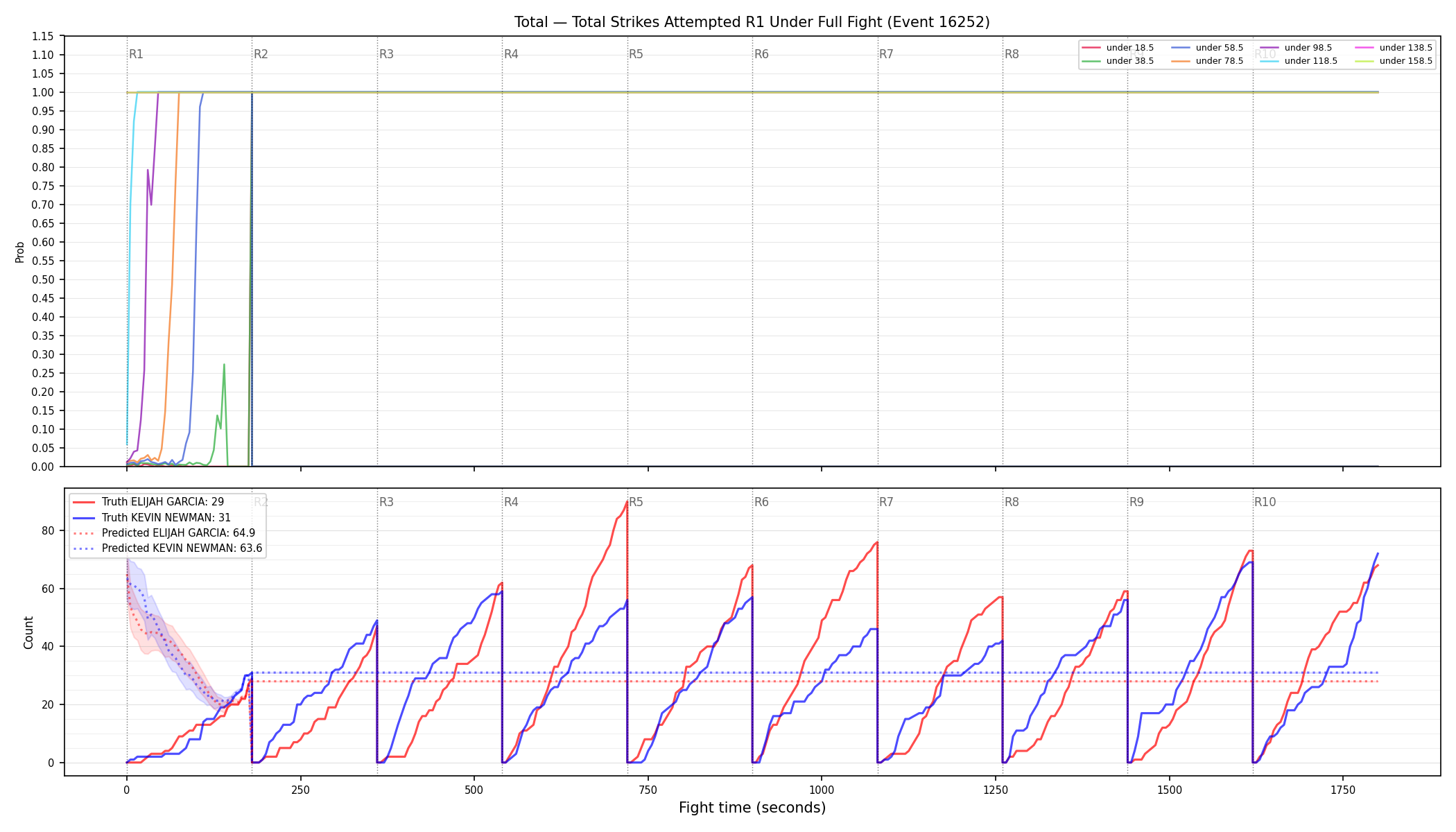The width and height of the screenshot is (1456, 832).
Task: Click the R6 round label in probability chart
Action: [x=761, y=54]
